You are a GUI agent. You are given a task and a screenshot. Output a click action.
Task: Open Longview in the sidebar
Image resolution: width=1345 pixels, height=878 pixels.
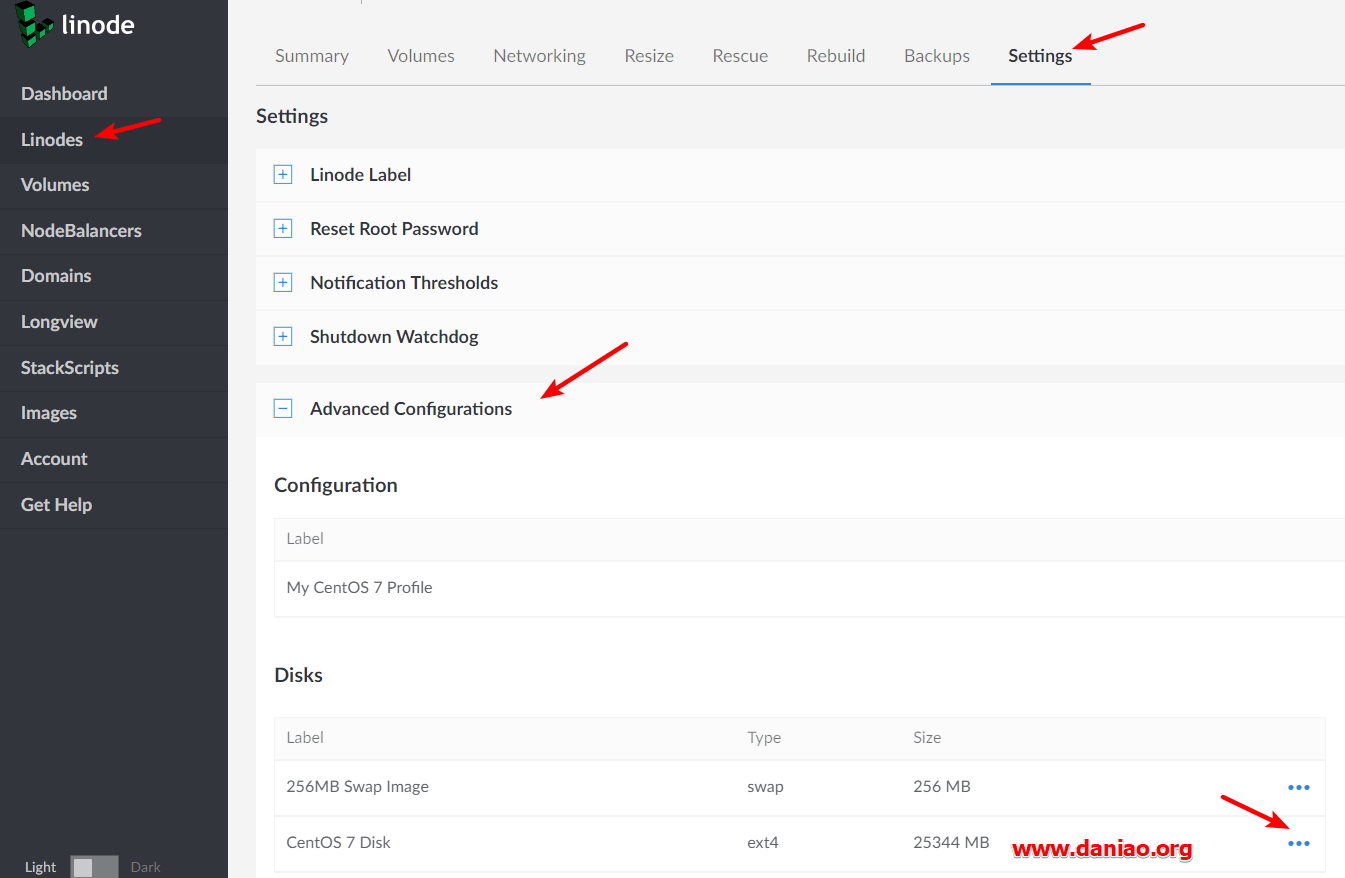tap(59, 322)
